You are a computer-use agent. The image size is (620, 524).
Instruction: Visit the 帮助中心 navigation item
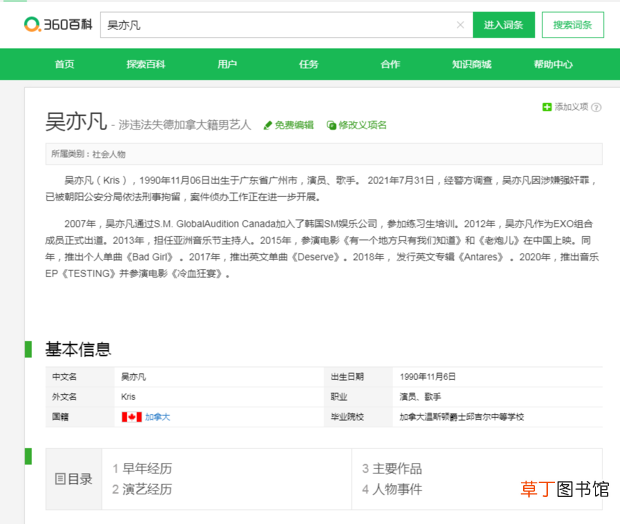click(553, 64)
